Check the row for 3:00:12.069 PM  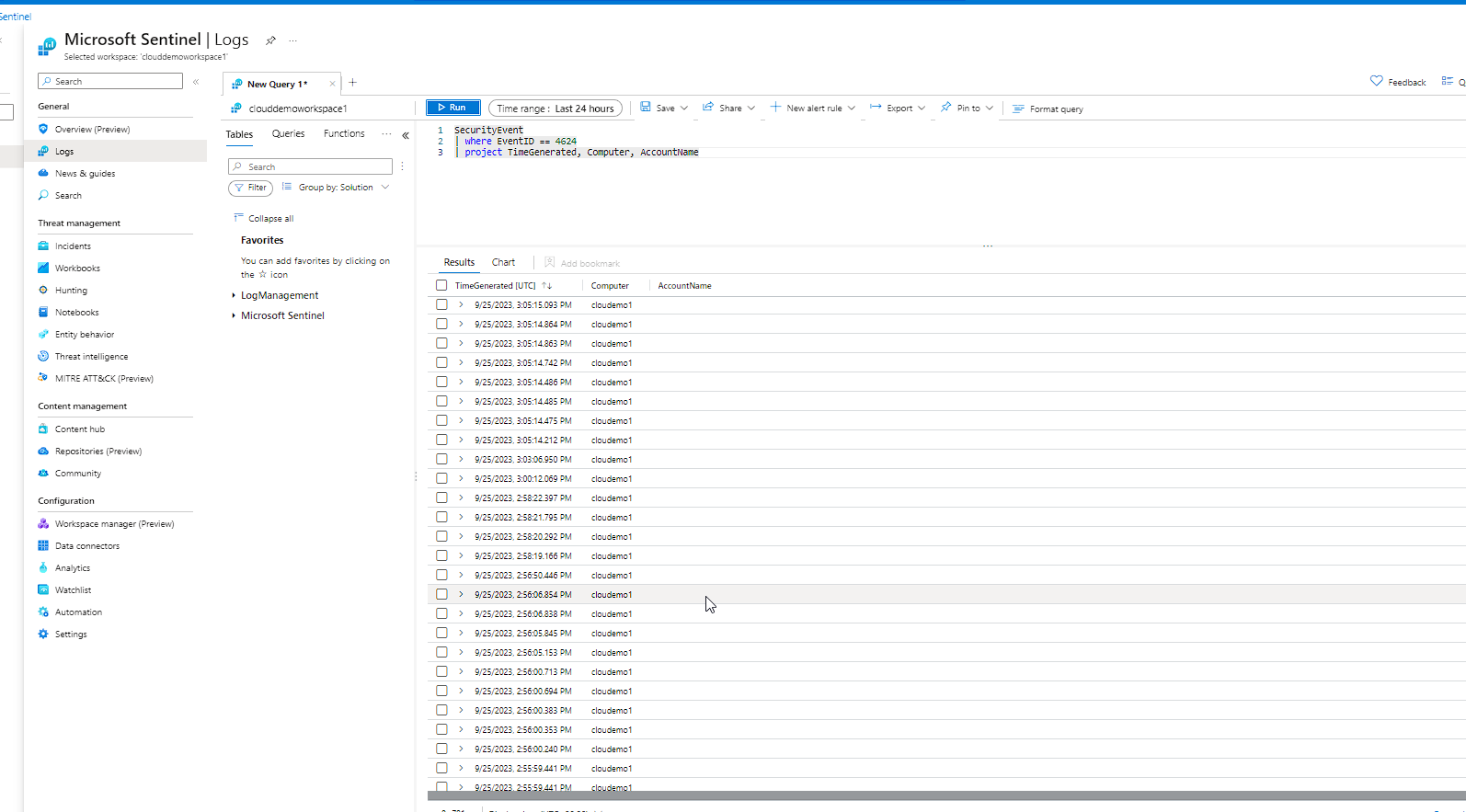pos(441,478)
